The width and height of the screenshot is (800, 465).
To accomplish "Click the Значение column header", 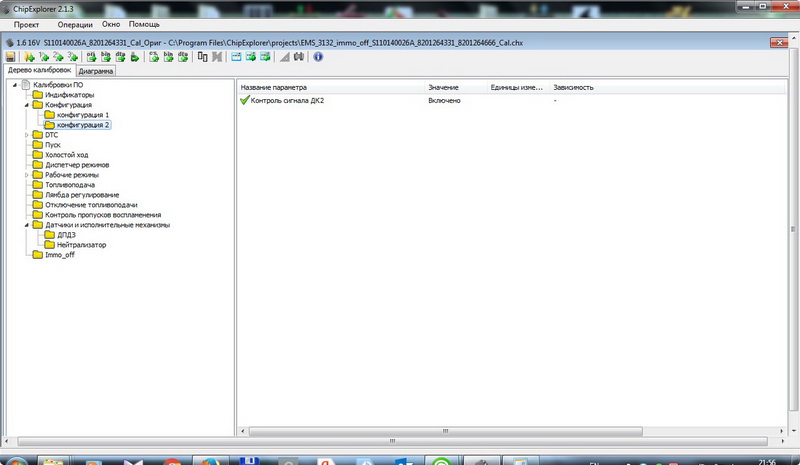I will click(443, 87).
